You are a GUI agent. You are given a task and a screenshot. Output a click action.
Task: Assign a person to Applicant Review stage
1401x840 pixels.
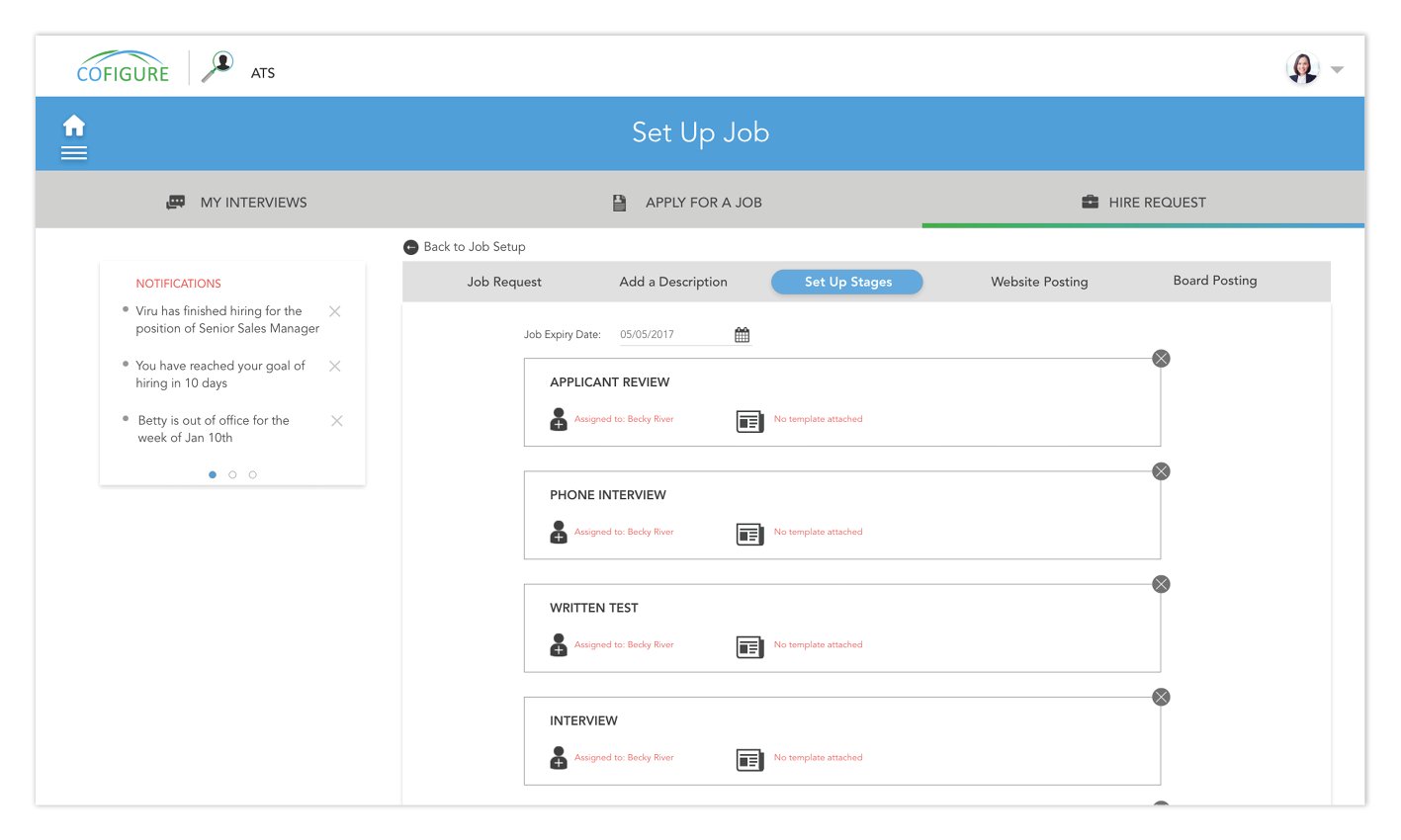(559, 420)
